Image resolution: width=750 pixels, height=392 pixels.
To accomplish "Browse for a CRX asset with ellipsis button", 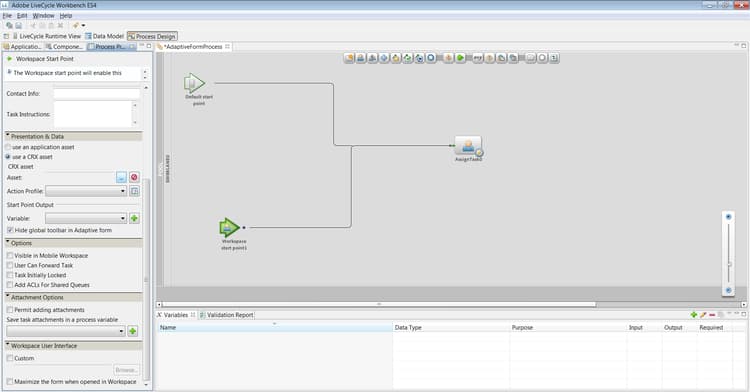I will pyautogui.click(x=121, y=177).
